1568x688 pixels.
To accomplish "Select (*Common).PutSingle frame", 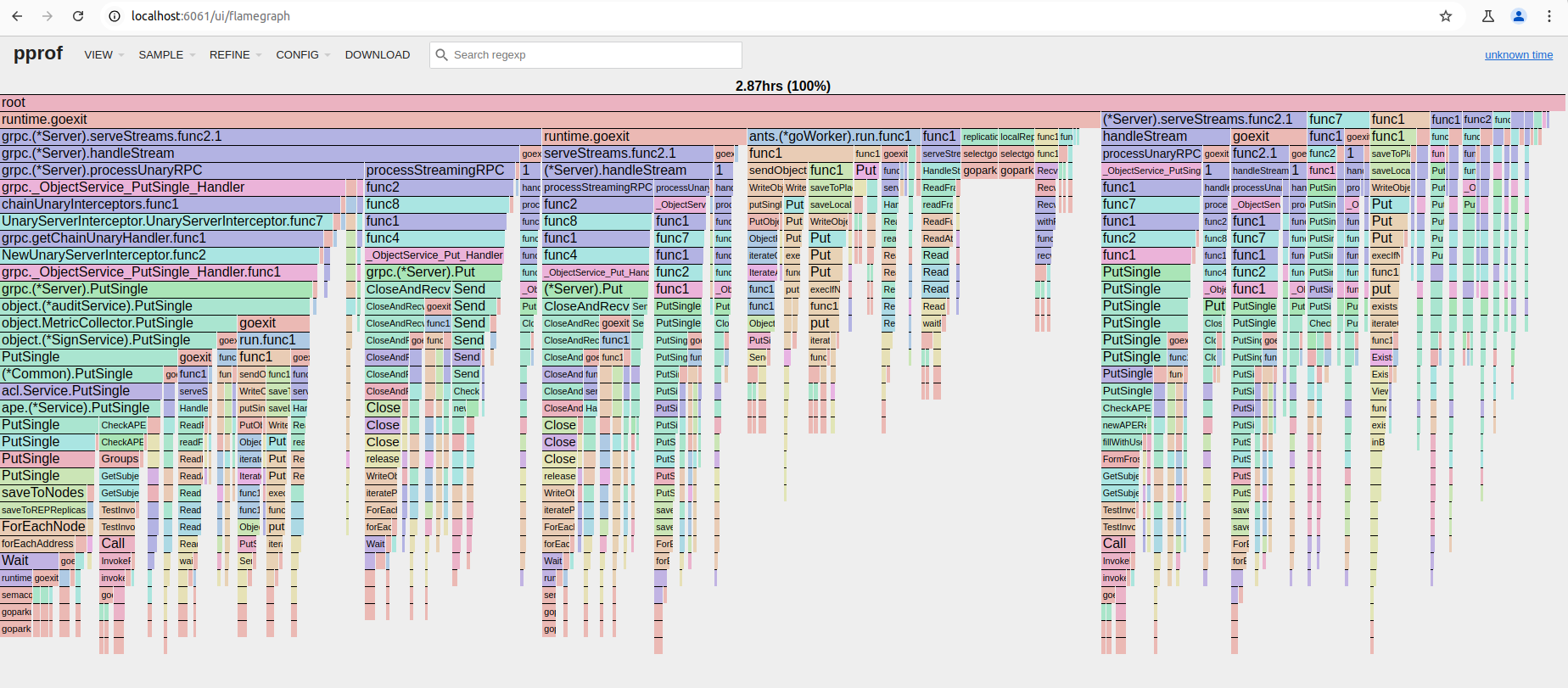I will [x=81, y=374].
